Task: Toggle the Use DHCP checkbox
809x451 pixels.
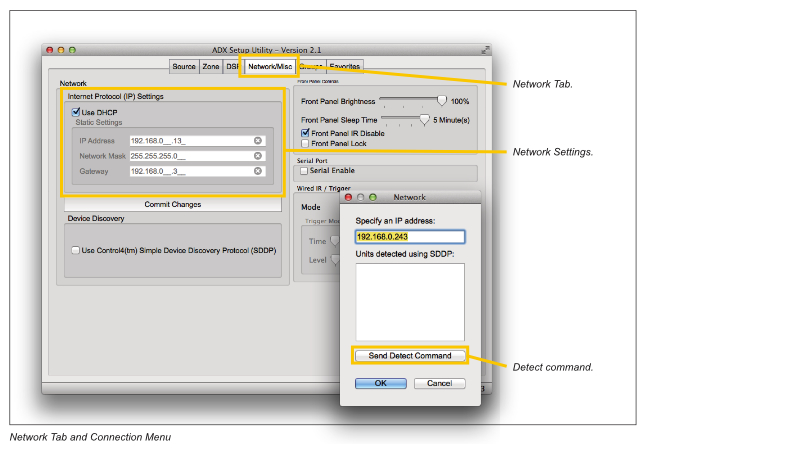Action: (76, 112)
